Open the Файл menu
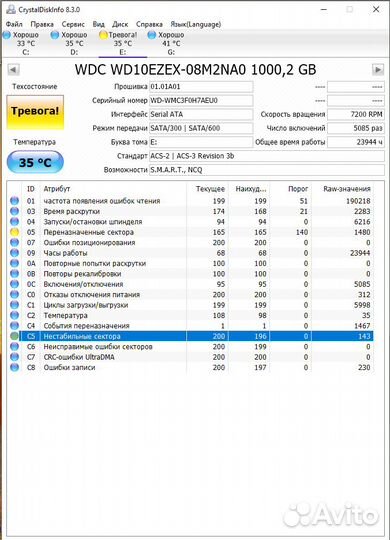Image resolution: width=390 pixels, height=540 pixels. 14,24
